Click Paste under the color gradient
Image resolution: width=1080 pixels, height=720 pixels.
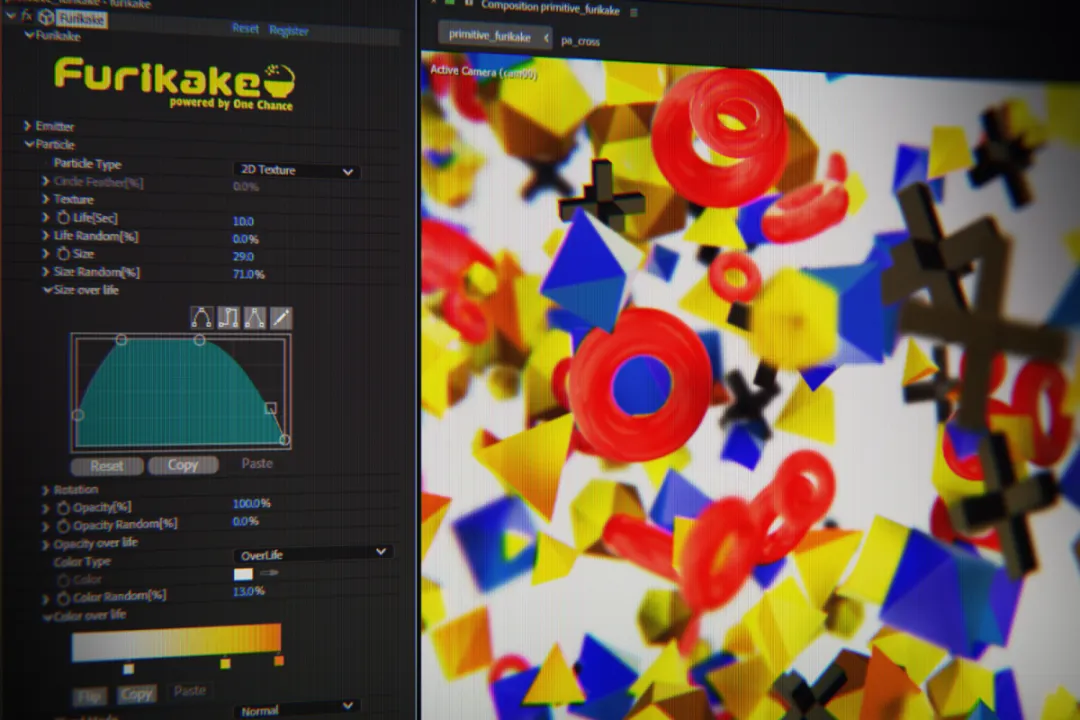click(x=189, y=690)
